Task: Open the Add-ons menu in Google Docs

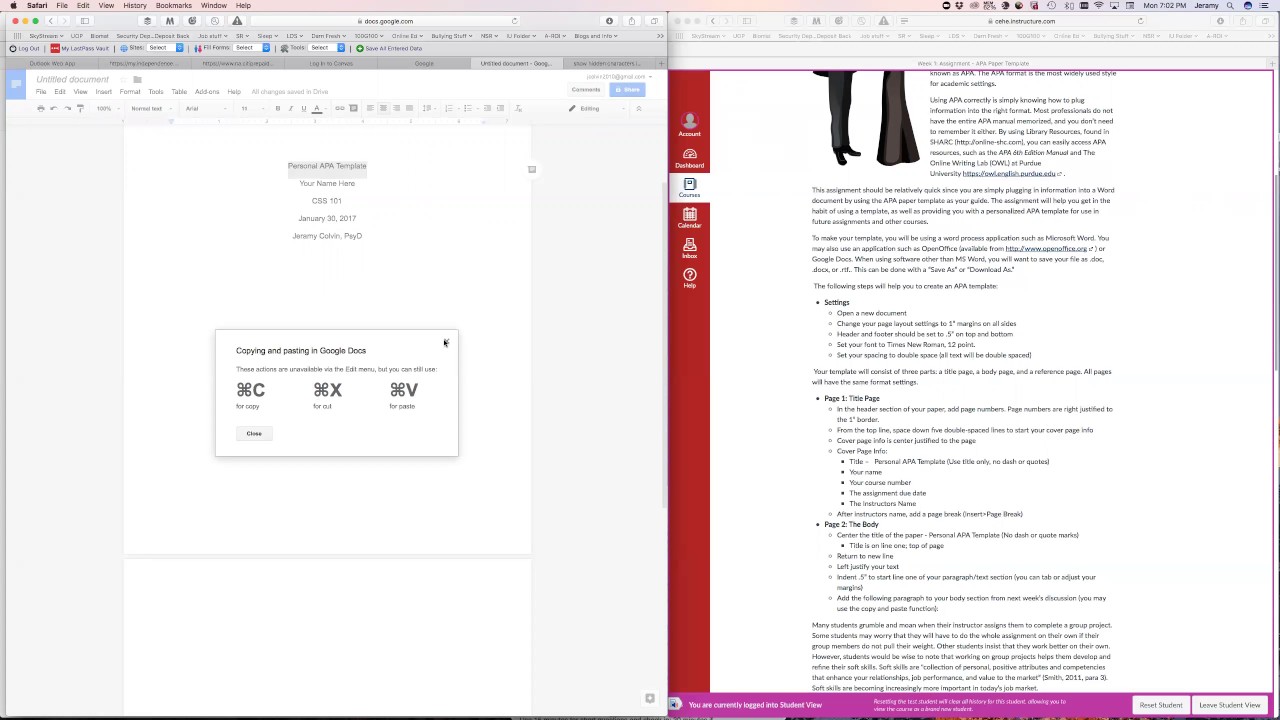Action: coord(207,92)
